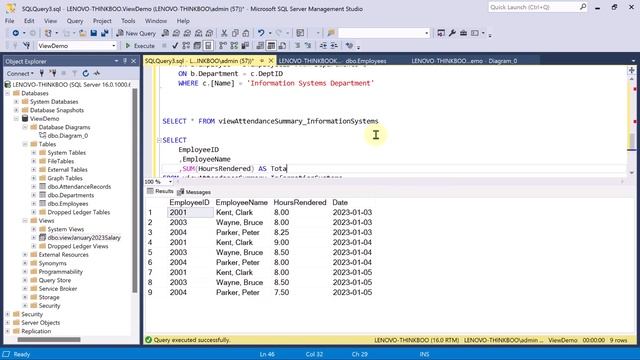Screen dimensions: 640x360
Task: Click the editor vertical scrollbar thumb
Action: 631,141
